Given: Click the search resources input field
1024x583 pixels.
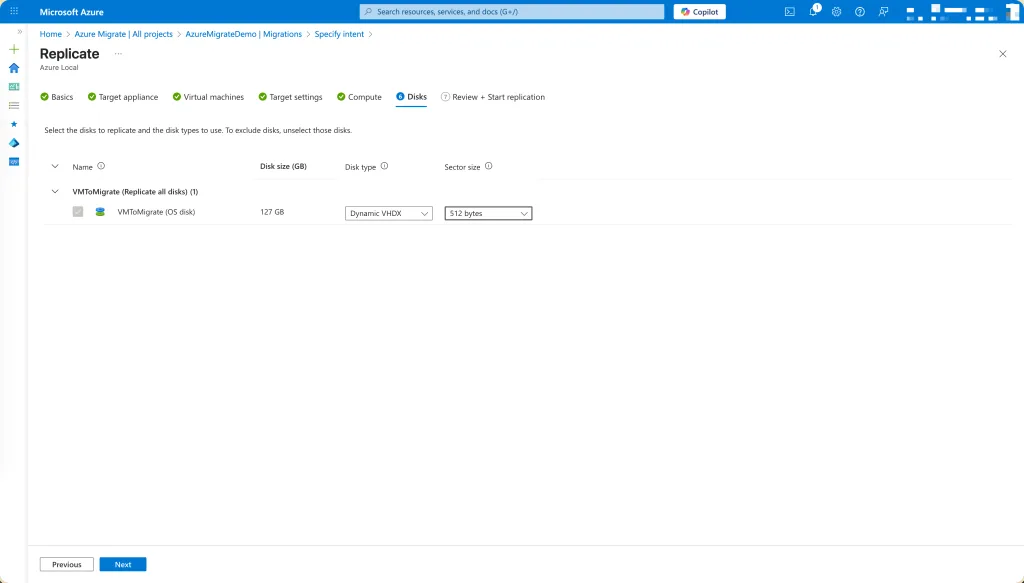Looking at the screenshot, I should tap(512, 12).
